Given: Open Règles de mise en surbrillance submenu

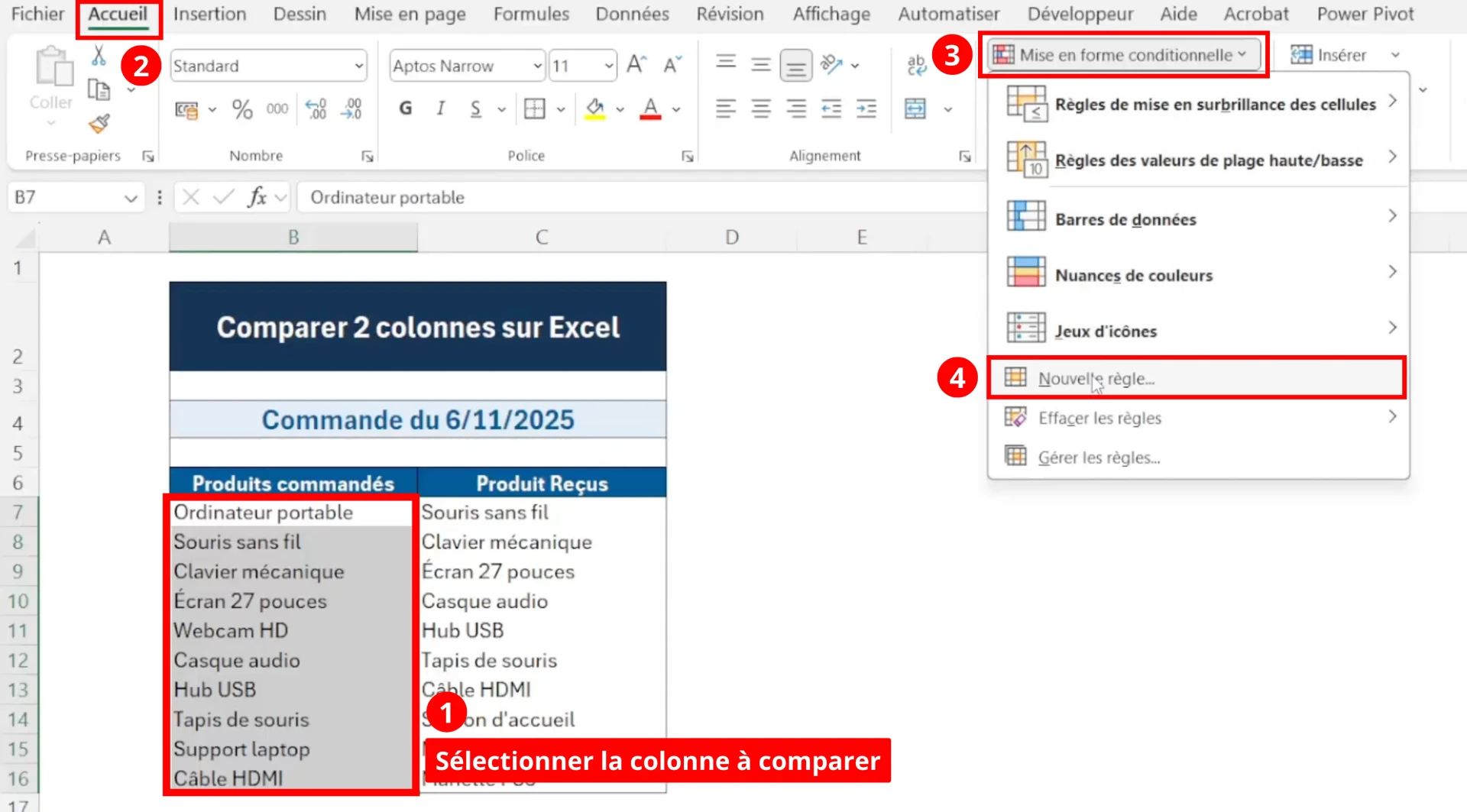Looking at the screenshot, I should point(1198,103).
